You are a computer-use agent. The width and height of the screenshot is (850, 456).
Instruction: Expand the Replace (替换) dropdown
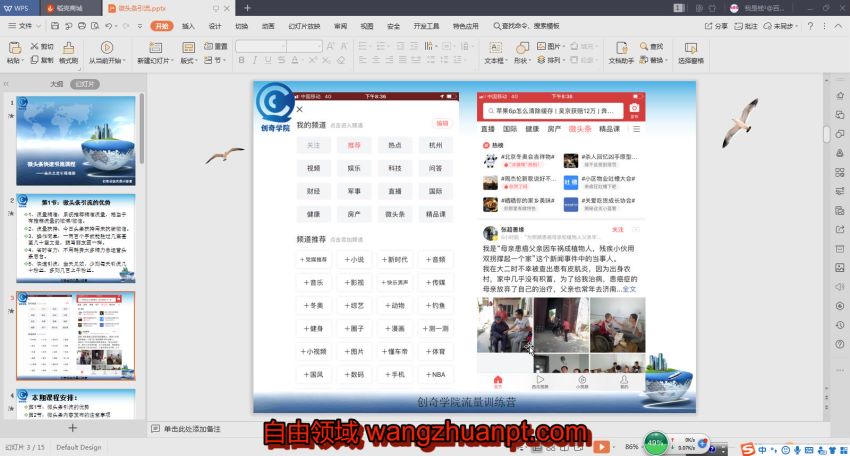[666, 60]
